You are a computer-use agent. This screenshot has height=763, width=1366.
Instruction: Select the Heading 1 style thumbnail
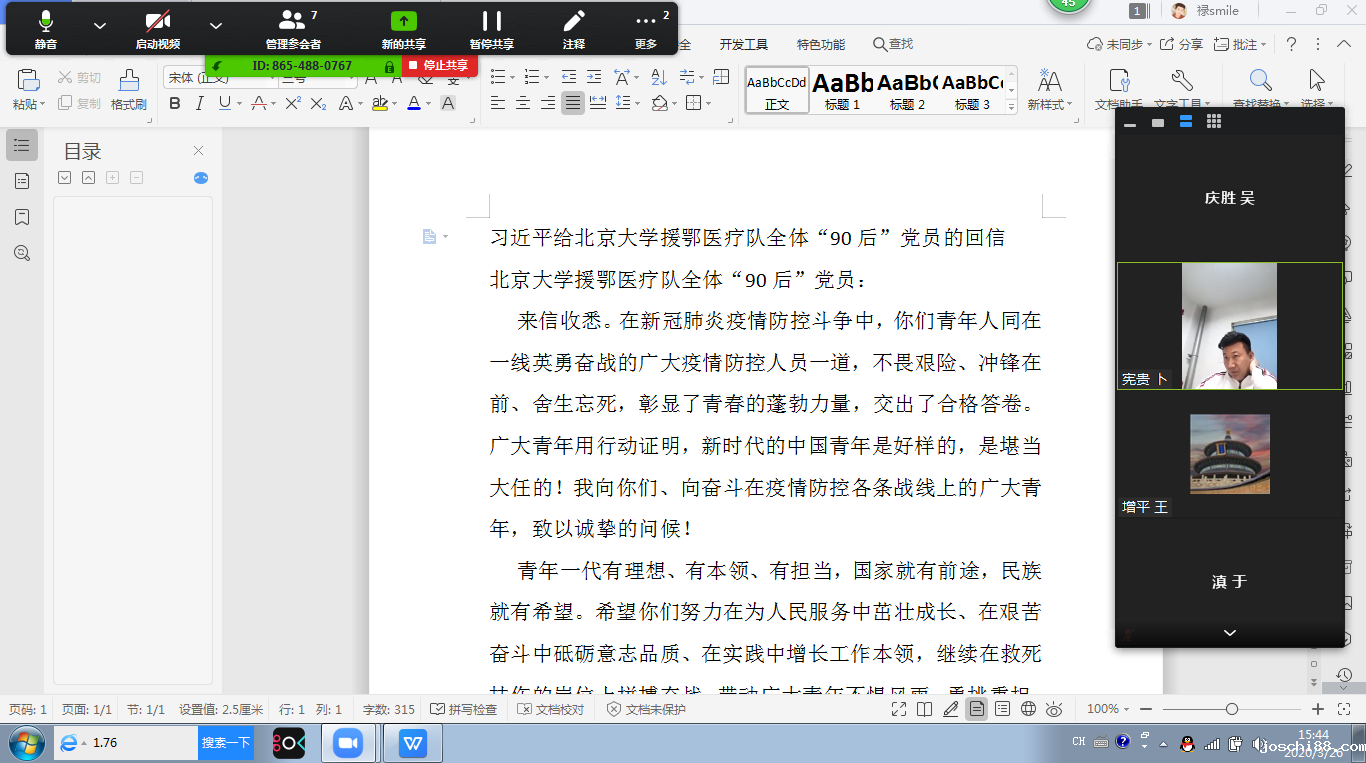coord(842,90)
